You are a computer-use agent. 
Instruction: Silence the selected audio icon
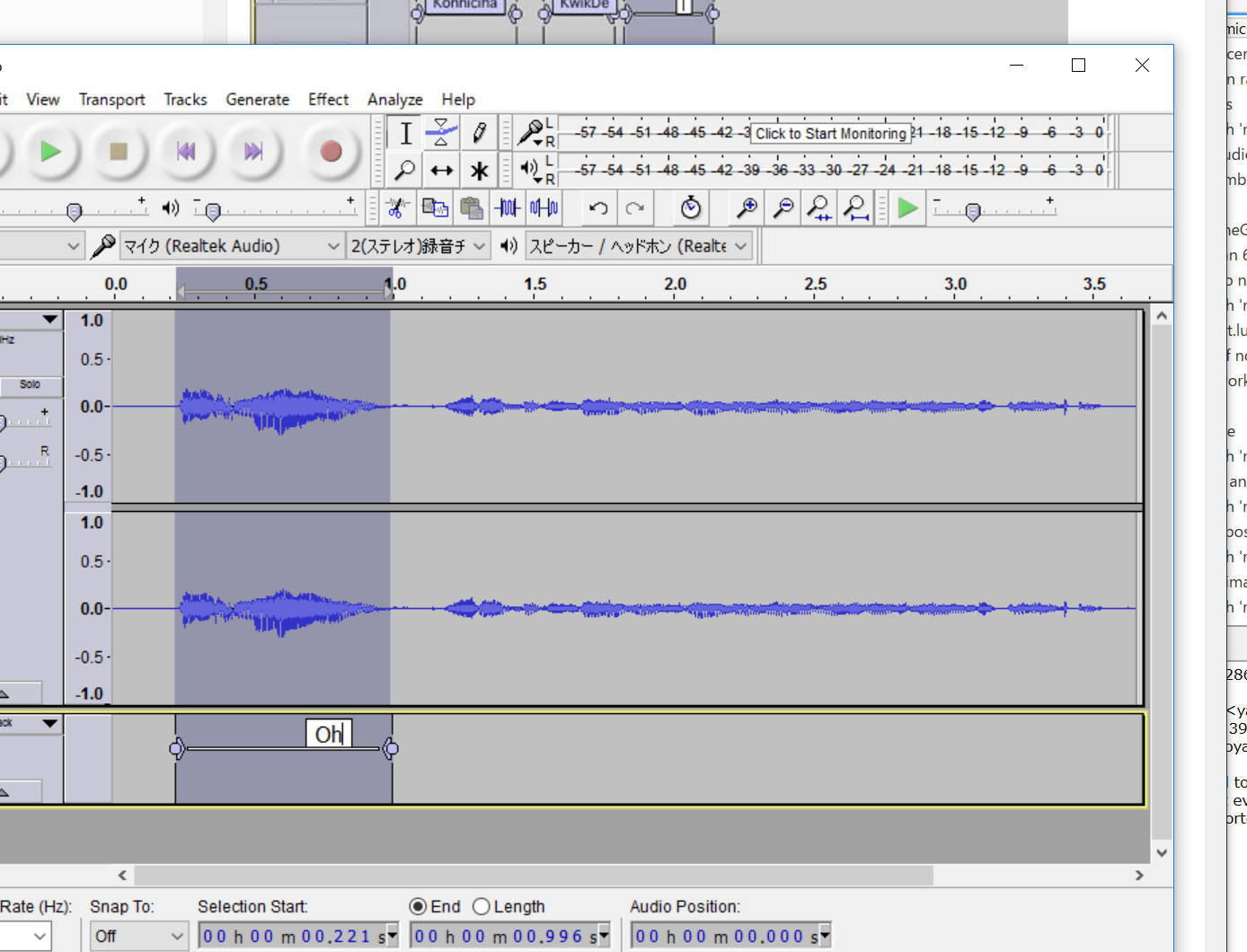pyautogui.click(x=544, y=208)
